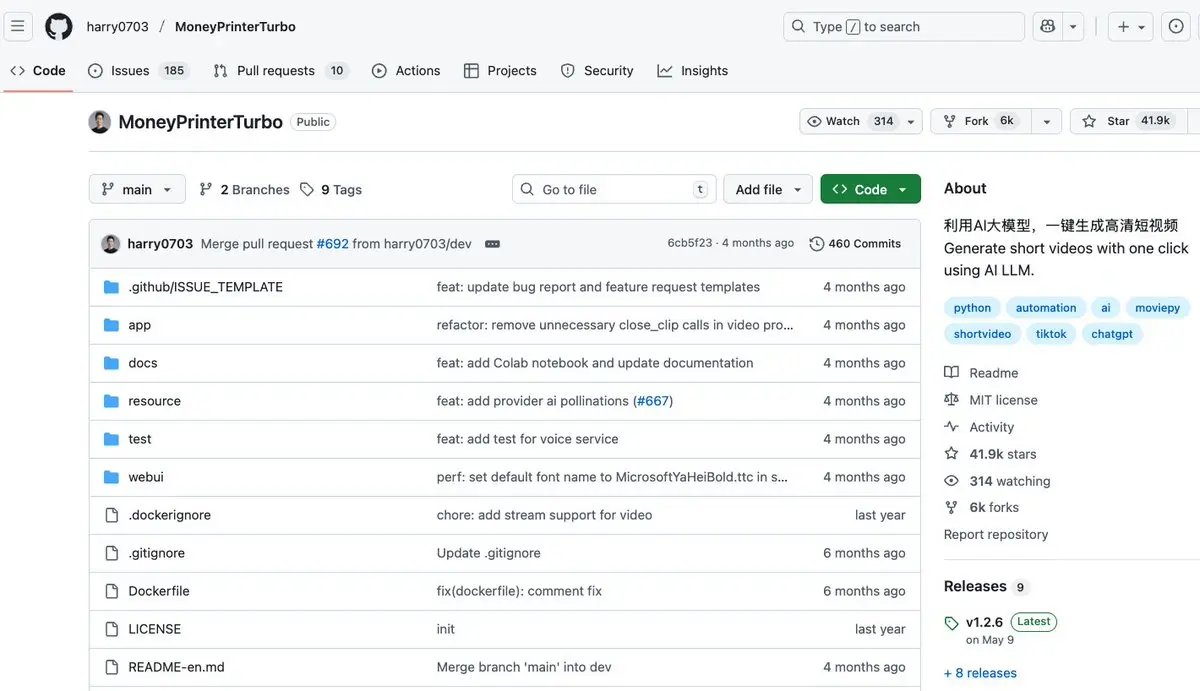Open the 9 Tags link

point(331,190)
